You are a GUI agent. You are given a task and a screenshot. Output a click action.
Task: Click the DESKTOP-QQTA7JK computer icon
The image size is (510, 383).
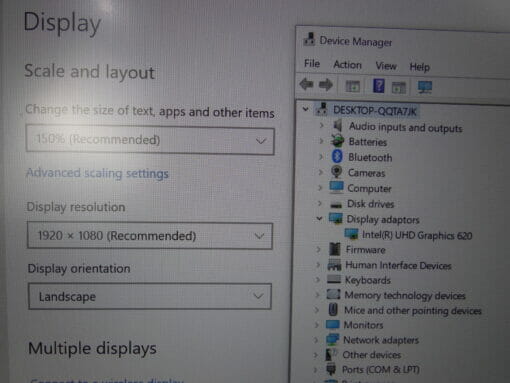(322, 109)
